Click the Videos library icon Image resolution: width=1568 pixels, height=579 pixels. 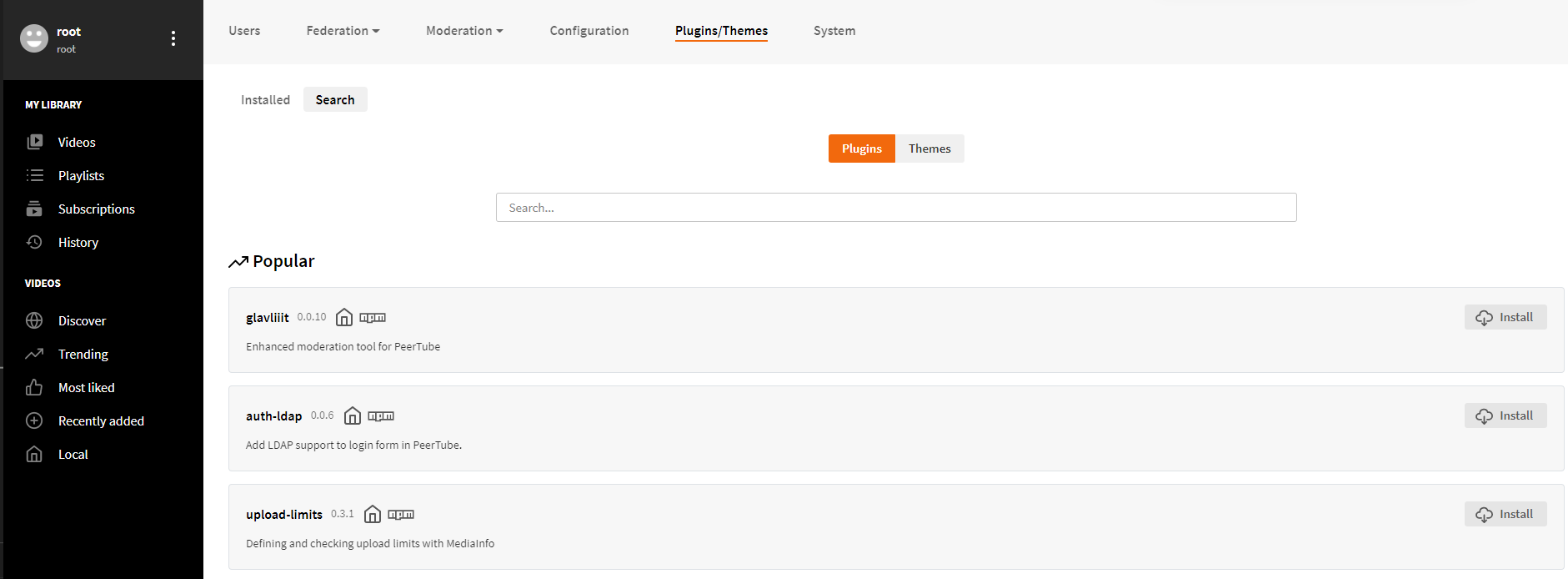[34, 142]
